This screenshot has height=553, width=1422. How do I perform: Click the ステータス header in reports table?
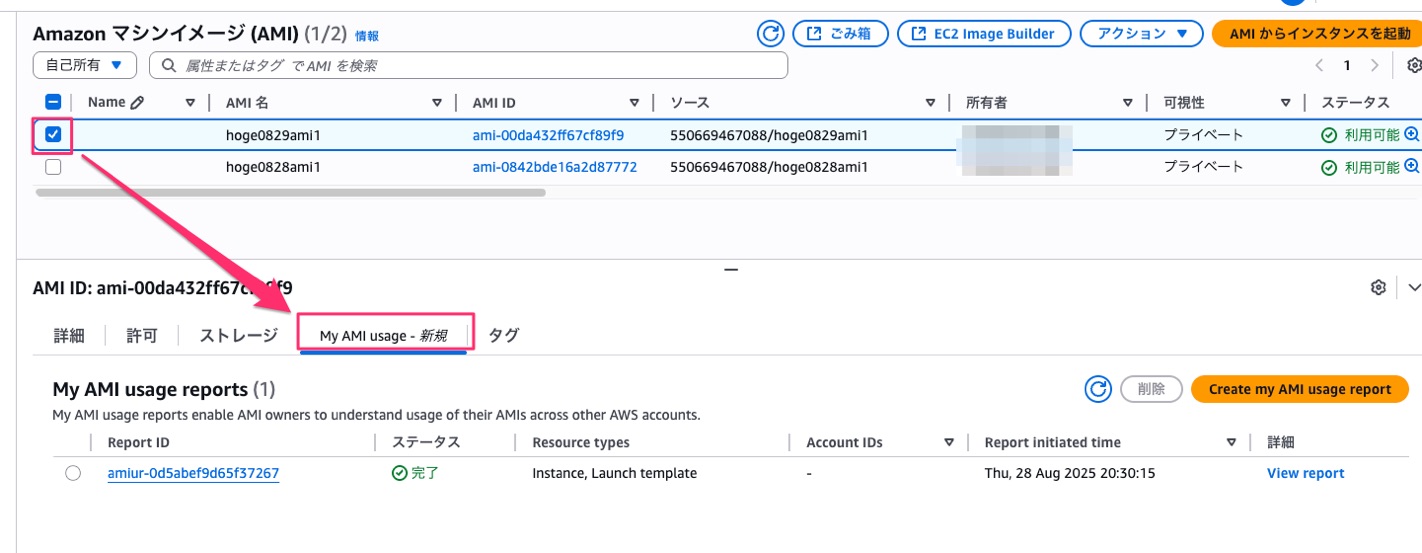[x=426, y=442]
